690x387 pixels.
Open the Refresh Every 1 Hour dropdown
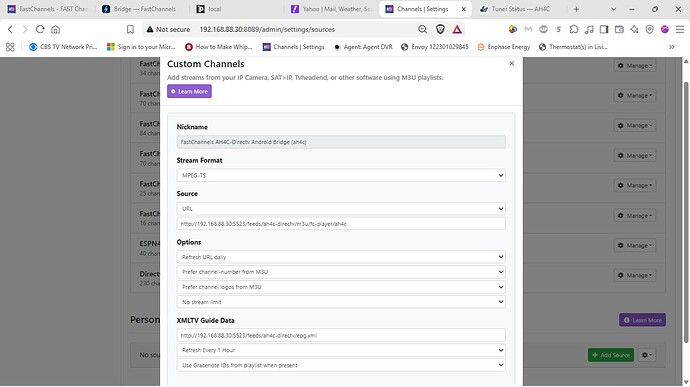click(341, 350)
